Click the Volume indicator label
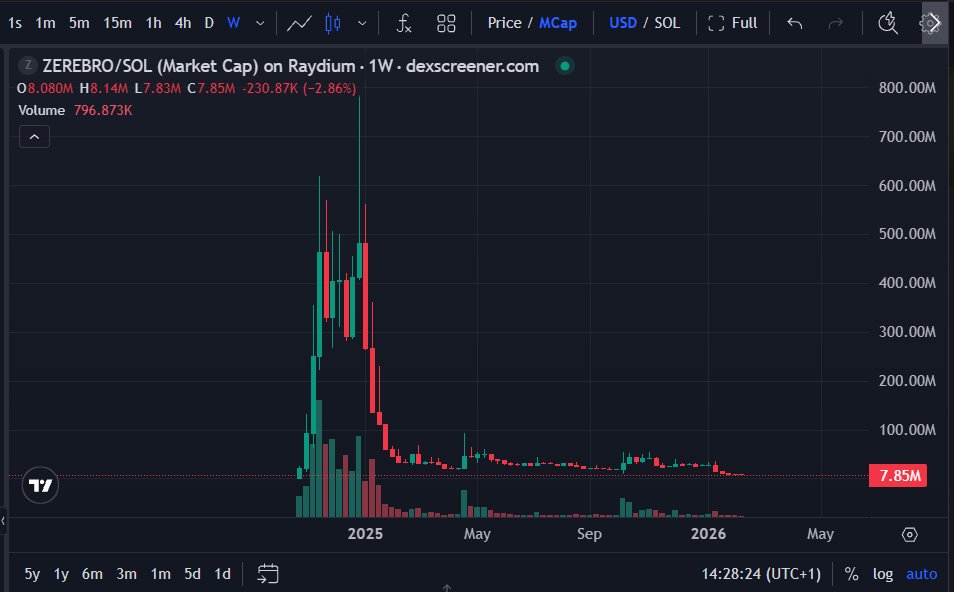The height and width of the screenshot is (592, 954). [x=41, y=110]
